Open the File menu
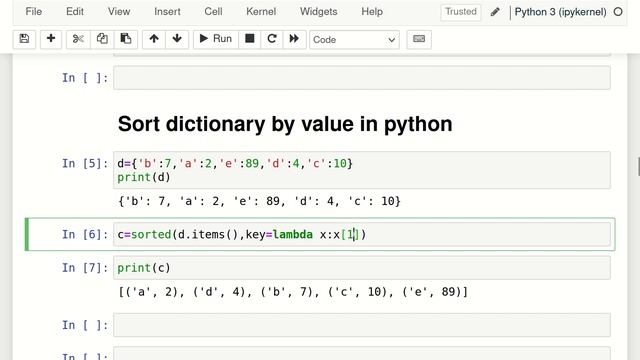This screenshot has height=360, width=640. click(33, 11)
